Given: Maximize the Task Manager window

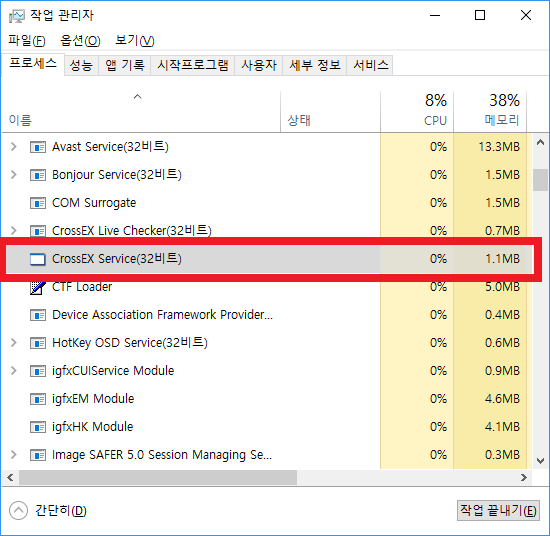Looking at the screenshot, I should pos(480,15).
